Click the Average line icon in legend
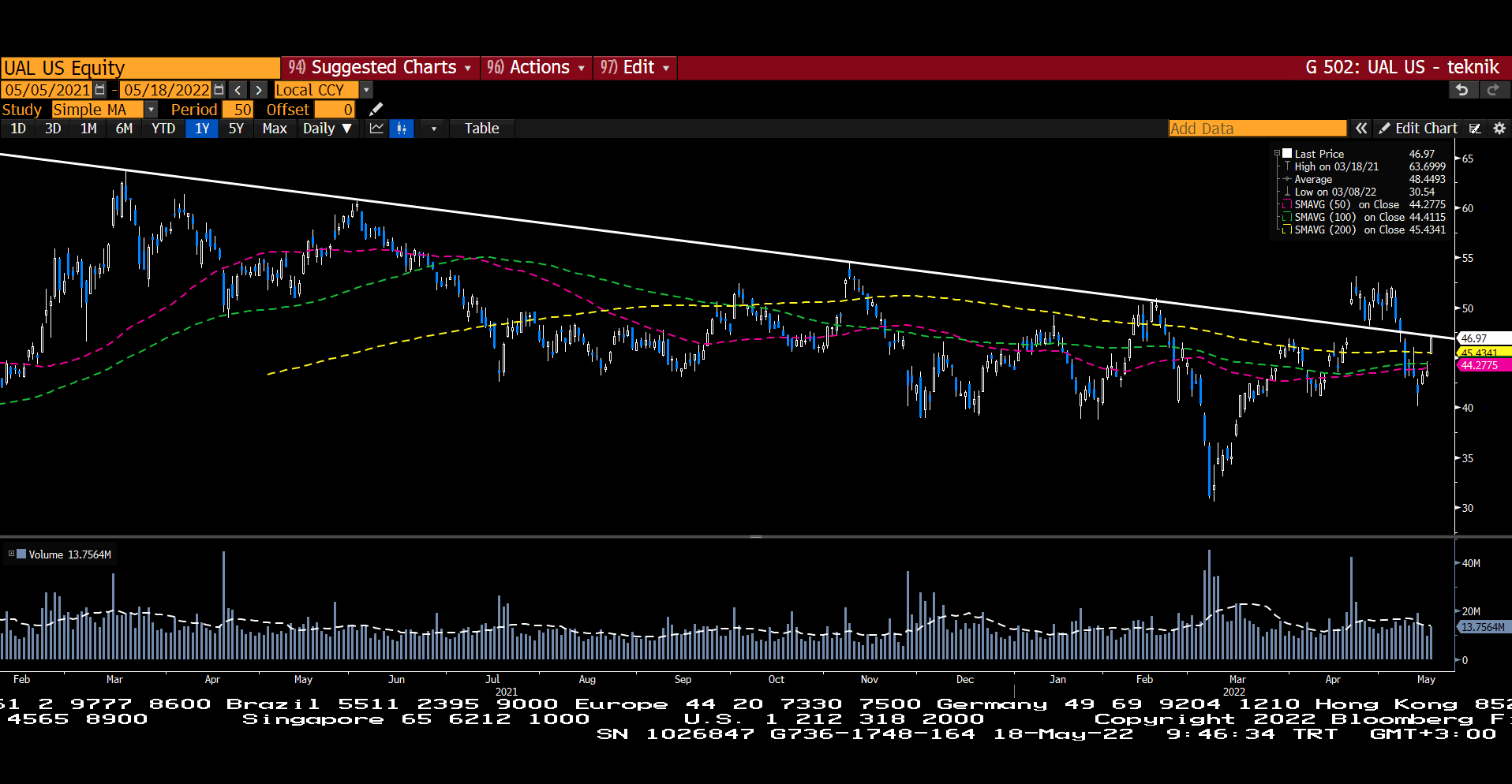The height and width of the screenshot is (784, 1512). click(1287, 179)
